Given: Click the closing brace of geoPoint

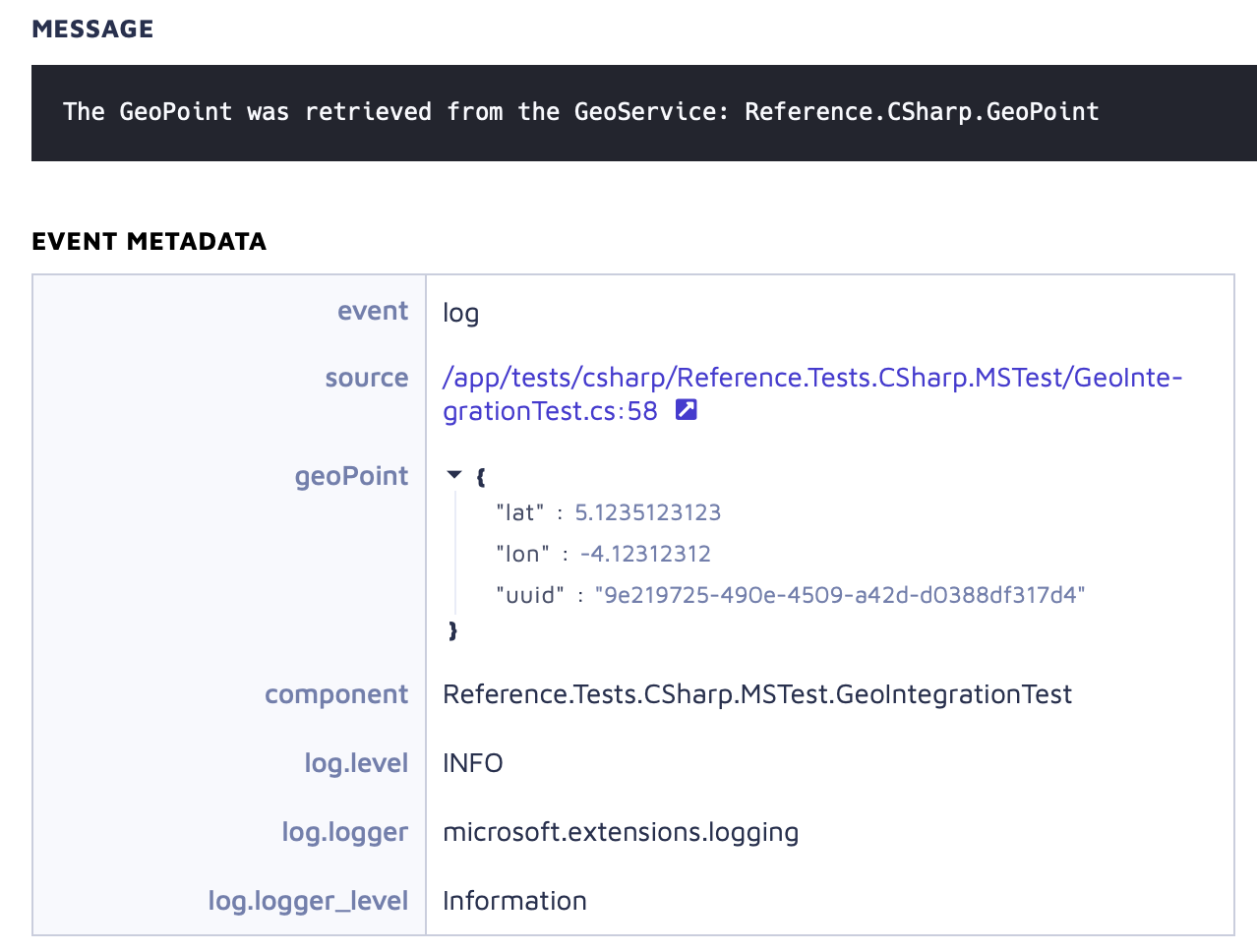Looking at the screenshot, I should tap(452, 630).
